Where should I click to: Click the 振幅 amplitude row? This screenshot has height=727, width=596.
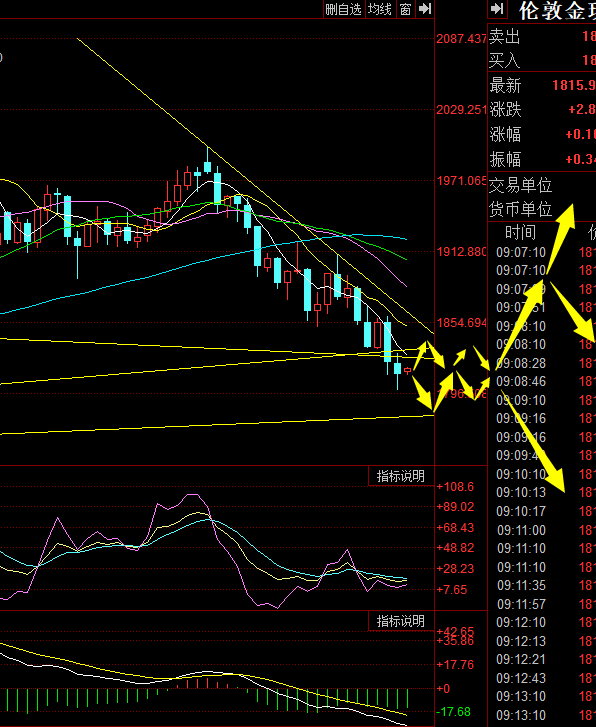[x=542, y=159]
